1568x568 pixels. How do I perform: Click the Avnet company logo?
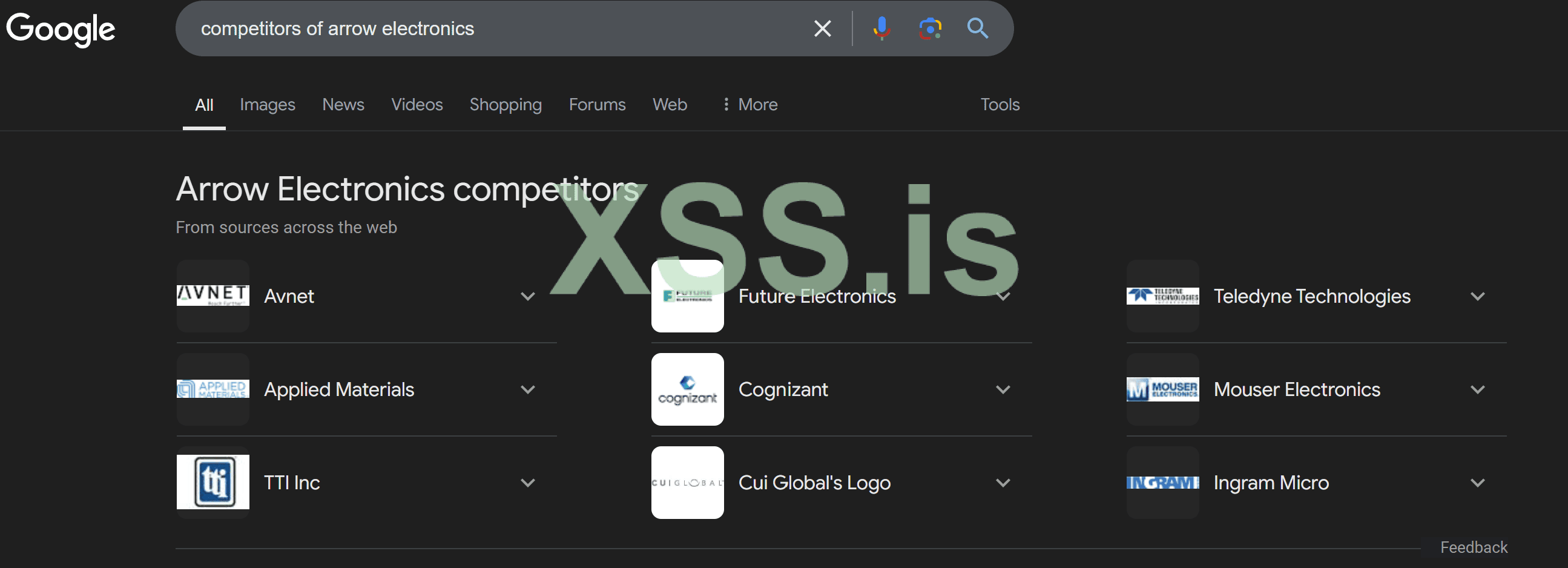pyautogui.click(x=212, y=296)
